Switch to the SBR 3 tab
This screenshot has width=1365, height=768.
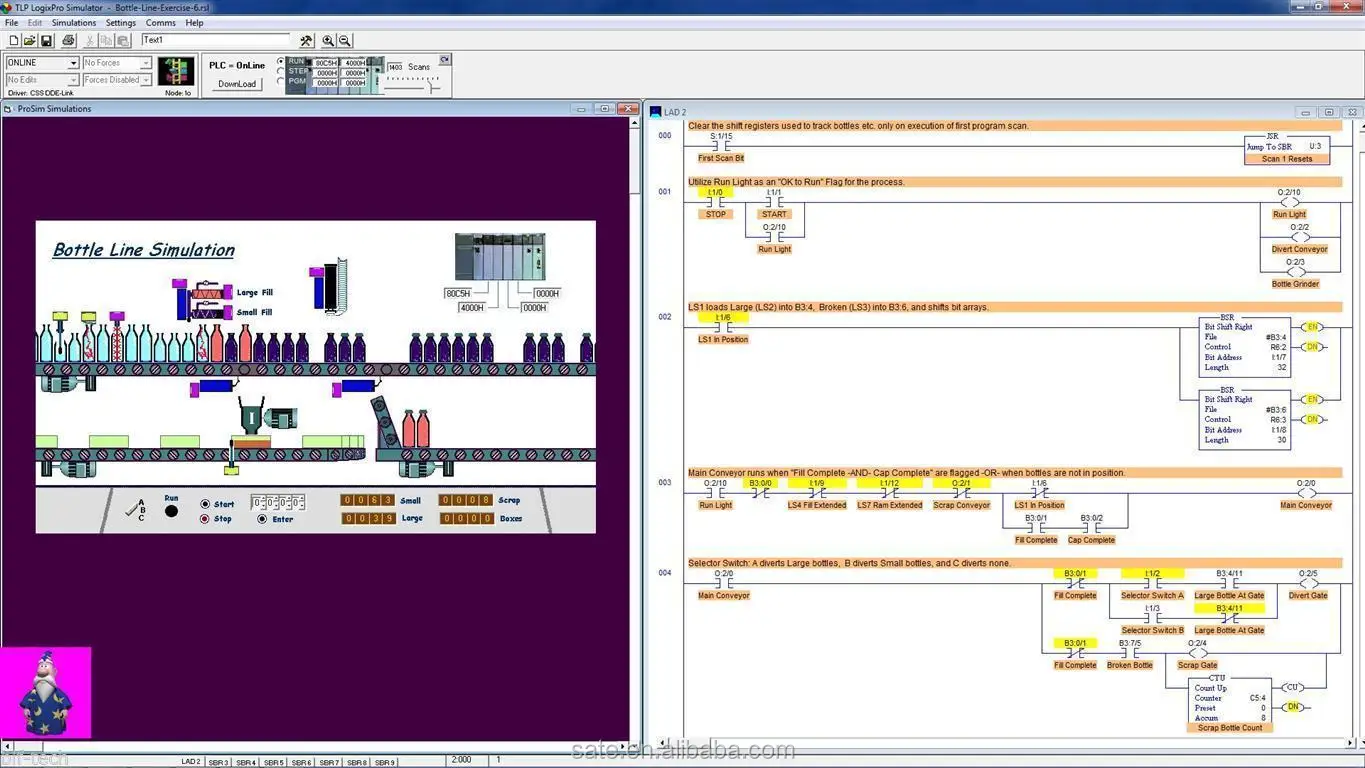point(218,762)
